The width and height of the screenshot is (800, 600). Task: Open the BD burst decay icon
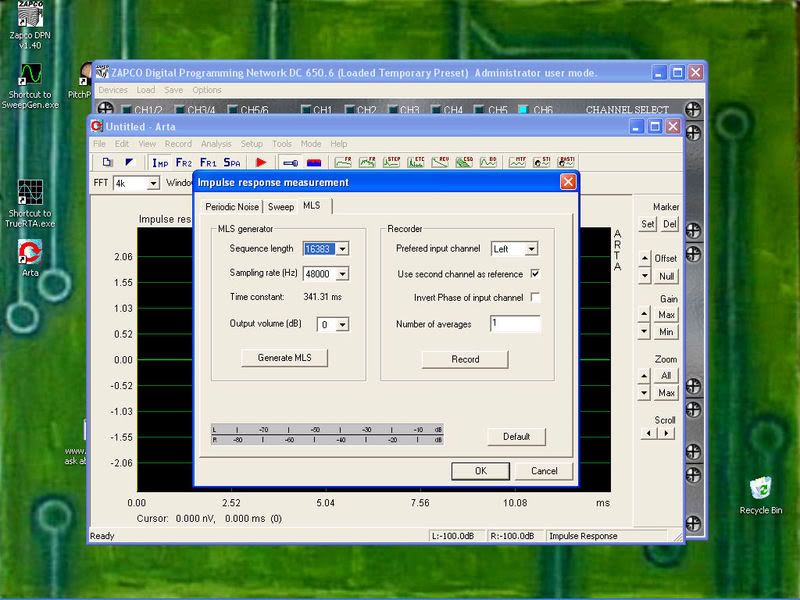pos(488,162)
